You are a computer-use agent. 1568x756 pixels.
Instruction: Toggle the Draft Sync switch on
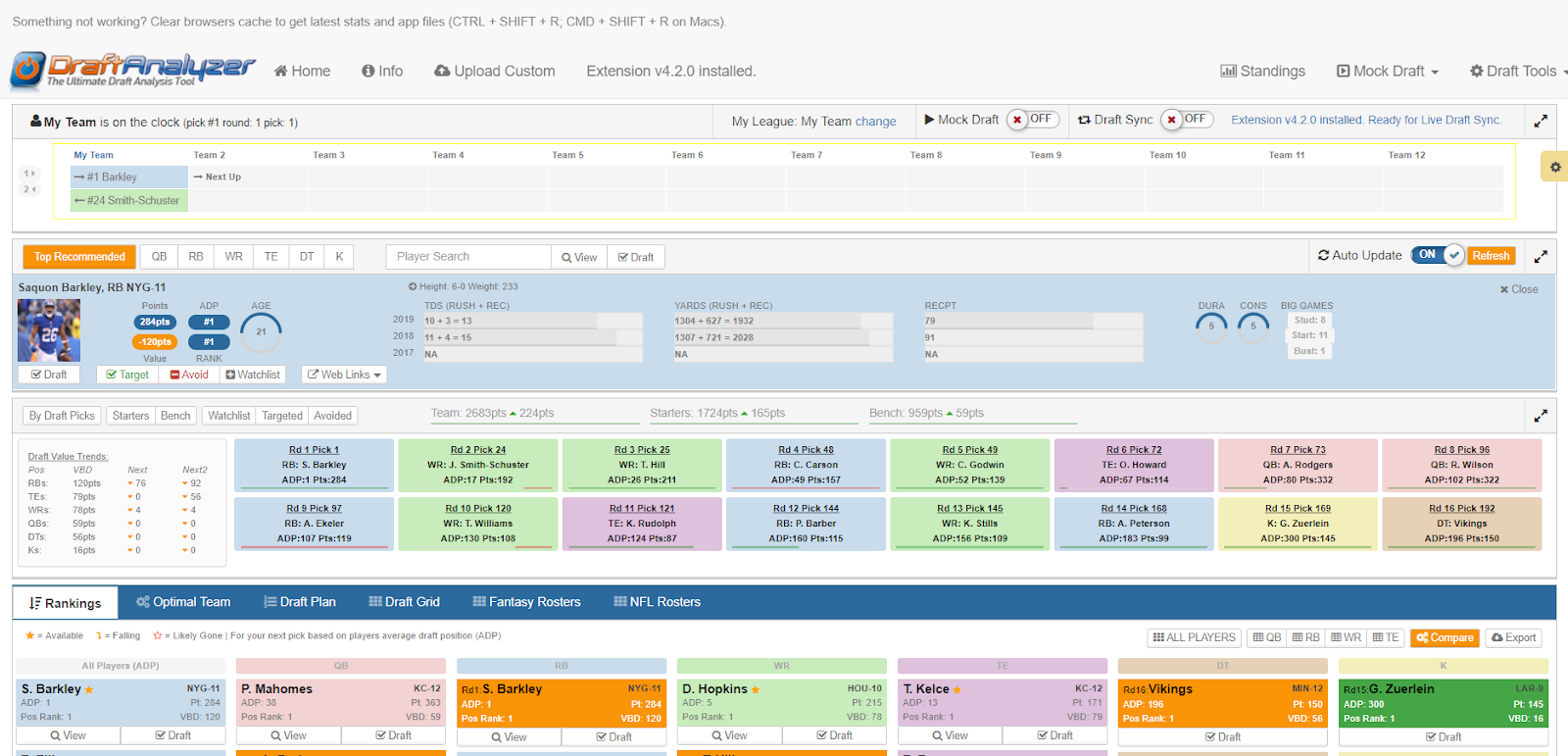point(1187,120)
